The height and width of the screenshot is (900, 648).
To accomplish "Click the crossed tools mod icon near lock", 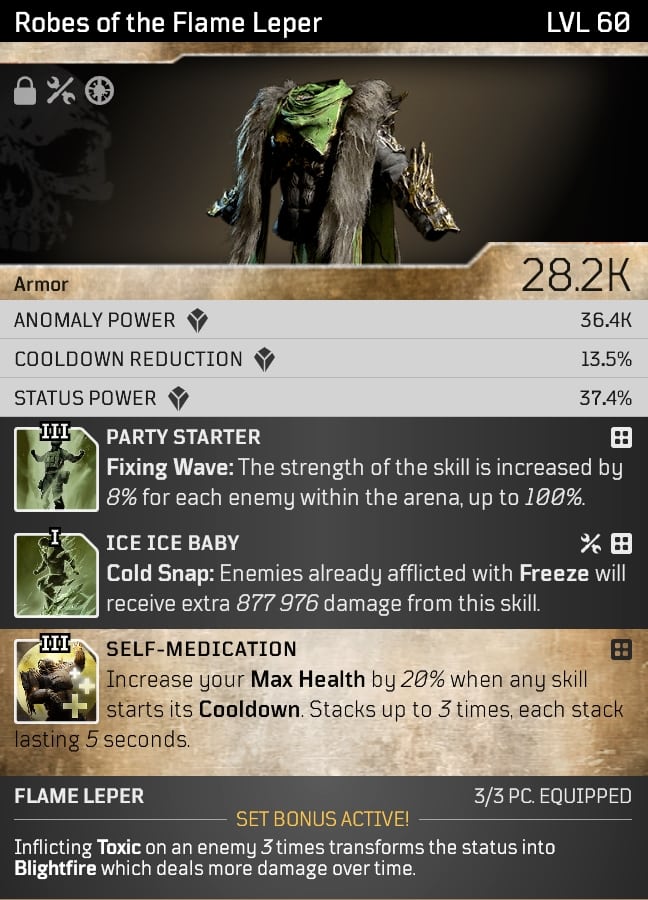I will pyautogui.click(x=61, y=91).
